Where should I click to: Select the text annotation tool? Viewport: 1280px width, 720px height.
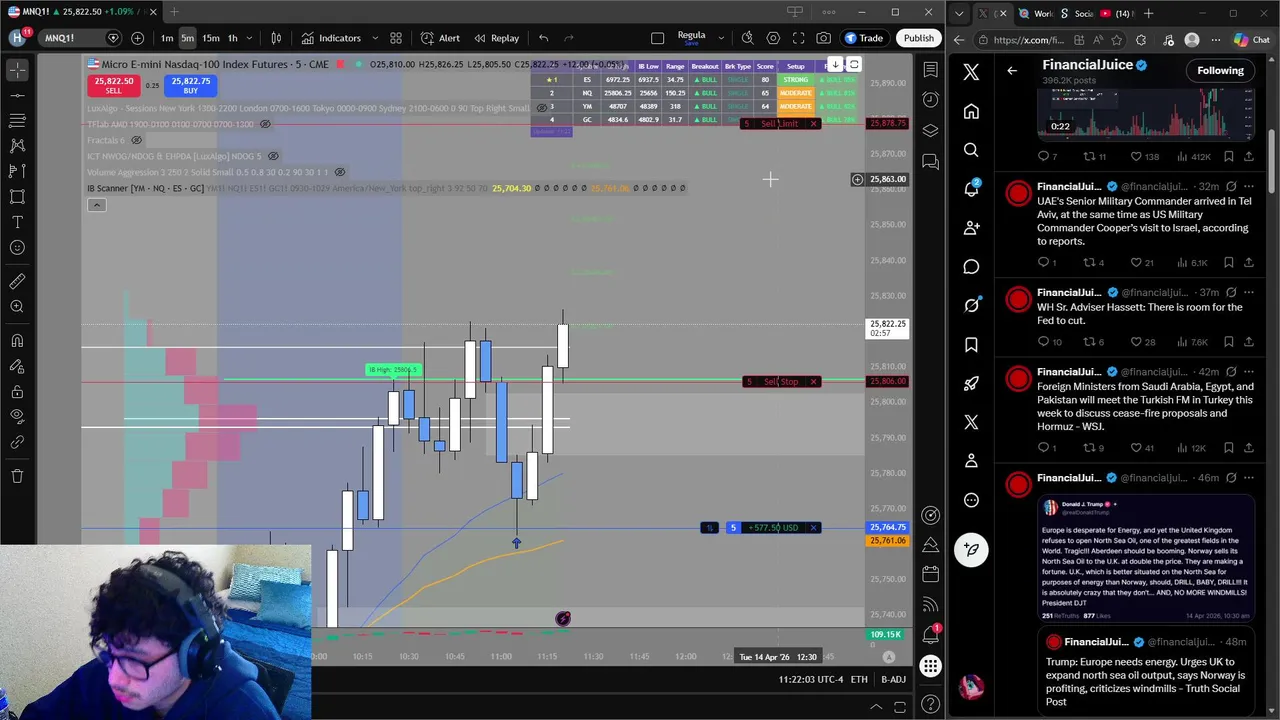click(x=17, y=222)
